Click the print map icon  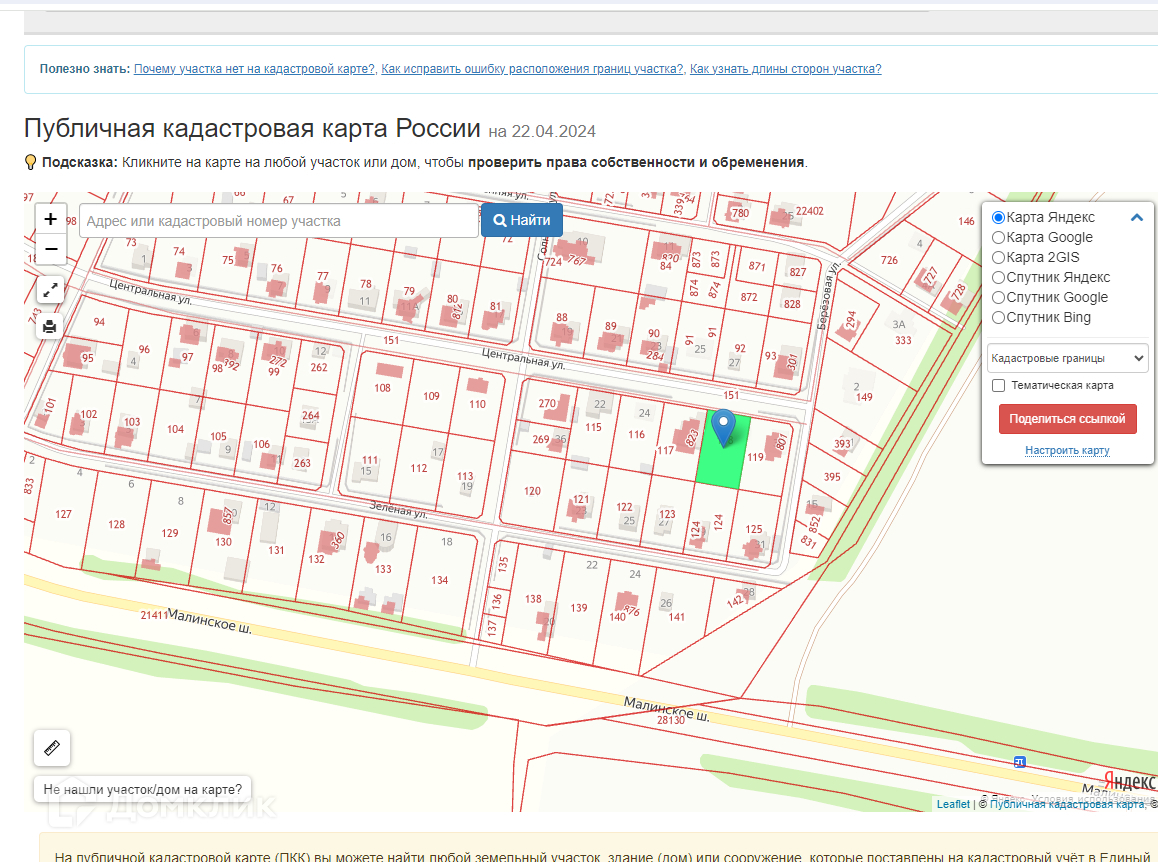(51, 326)
